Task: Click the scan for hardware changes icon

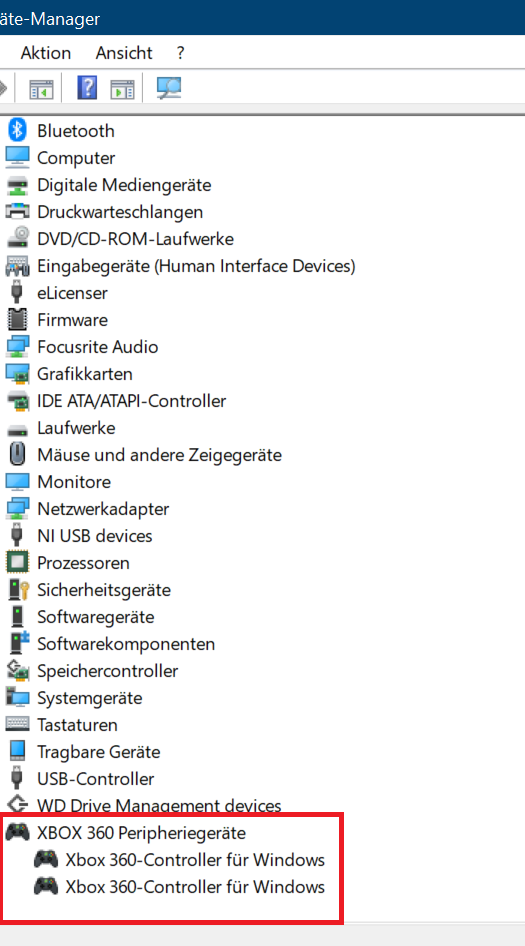Action: pyautogui.click(x=168, y=88)
